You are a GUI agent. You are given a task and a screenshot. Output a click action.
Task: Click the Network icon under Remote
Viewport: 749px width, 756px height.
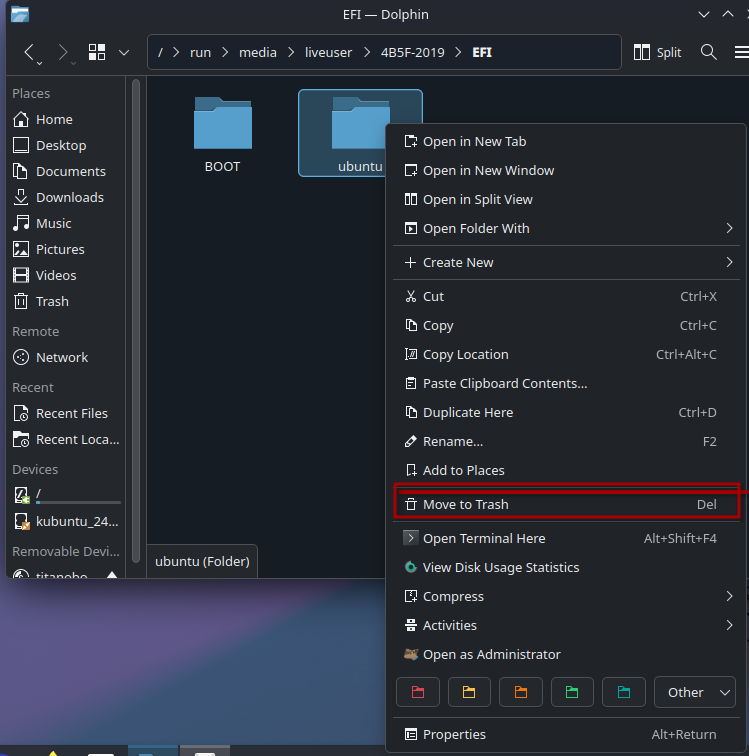click(21, 357)
